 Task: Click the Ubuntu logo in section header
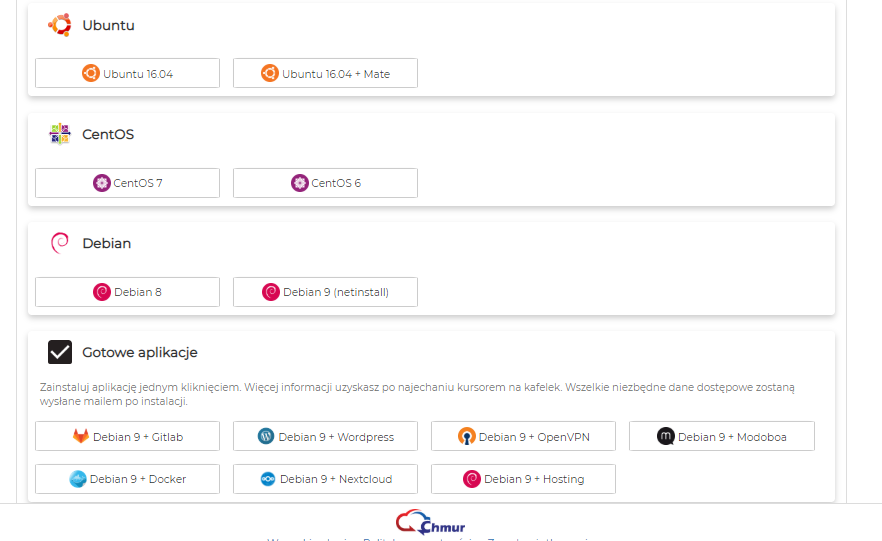60,25
